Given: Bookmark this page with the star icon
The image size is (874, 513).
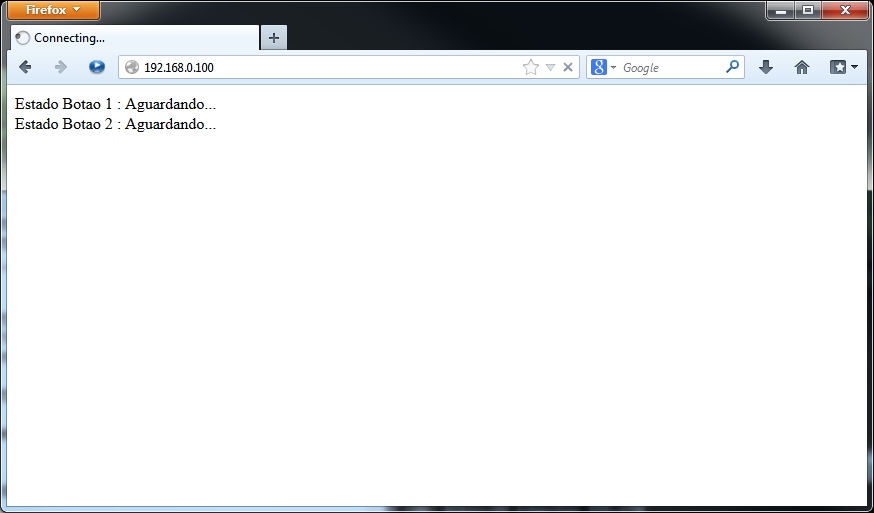Looking at the screenshot, I should tap(531, 67).
